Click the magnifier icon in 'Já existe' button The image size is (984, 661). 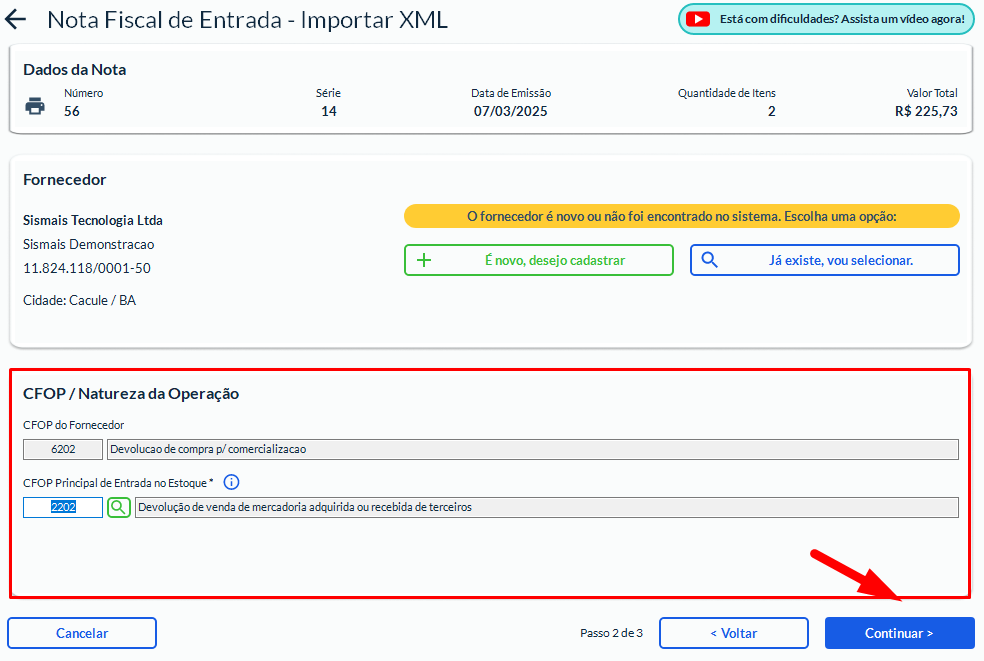pyautogui.click(x=709, y=260)
